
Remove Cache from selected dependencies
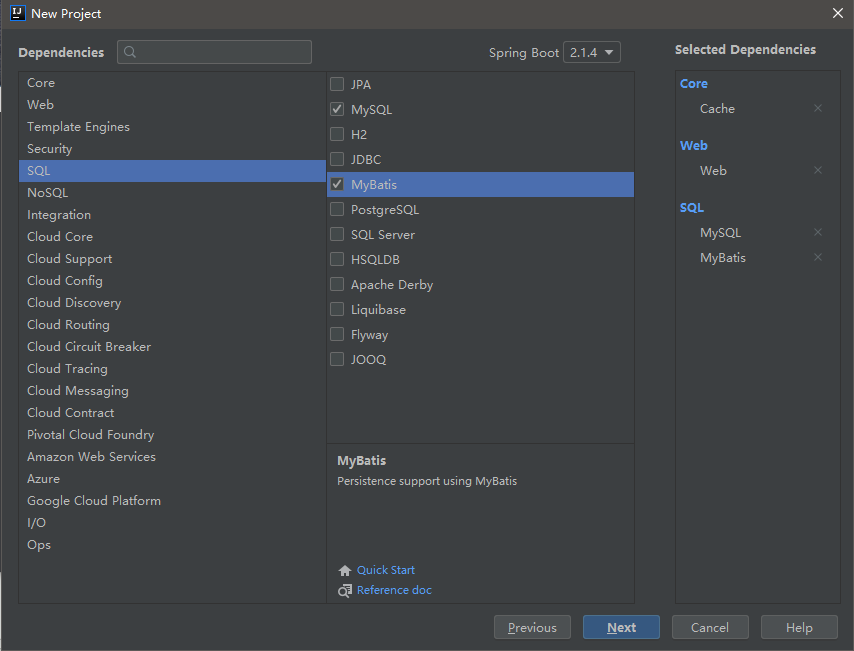pyautogui.click(x=818, y=108)
